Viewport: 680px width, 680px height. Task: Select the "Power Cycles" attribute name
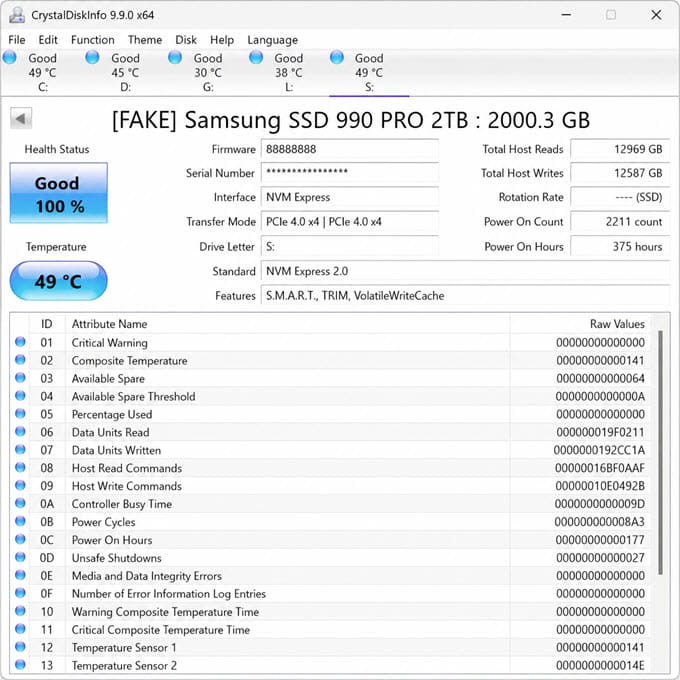103,522
